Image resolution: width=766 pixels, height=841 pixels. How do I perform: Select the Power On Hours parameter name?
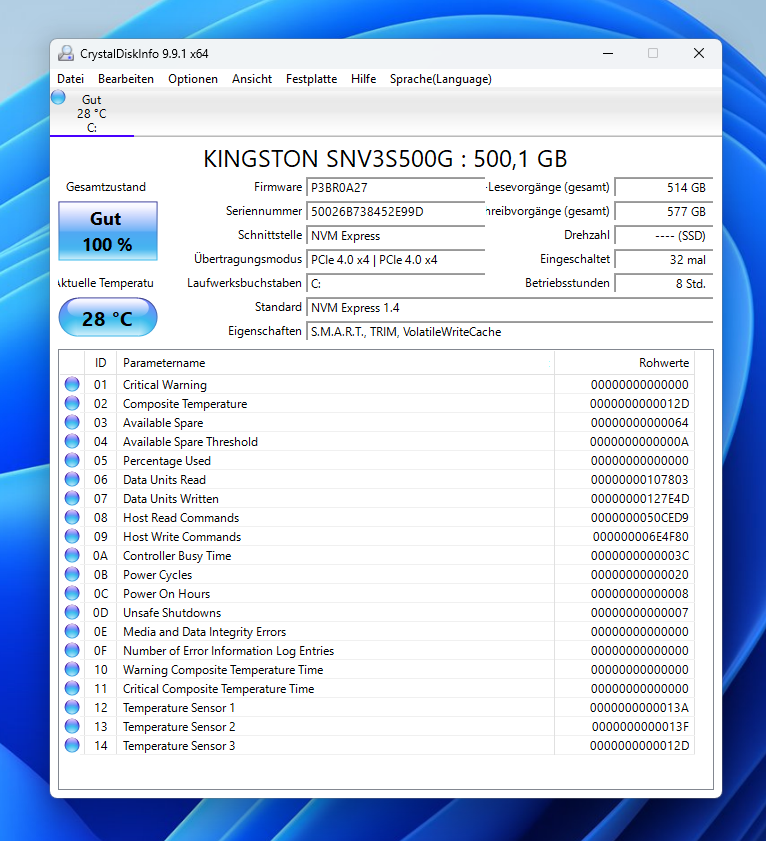point(166,594)
